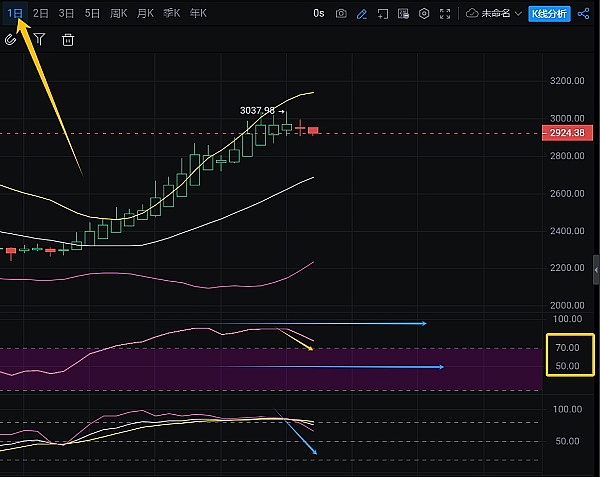The height and width of the screenshot is (477, 600).
Task: Enter fullscreen chart mode
Action: coord(446,14)
